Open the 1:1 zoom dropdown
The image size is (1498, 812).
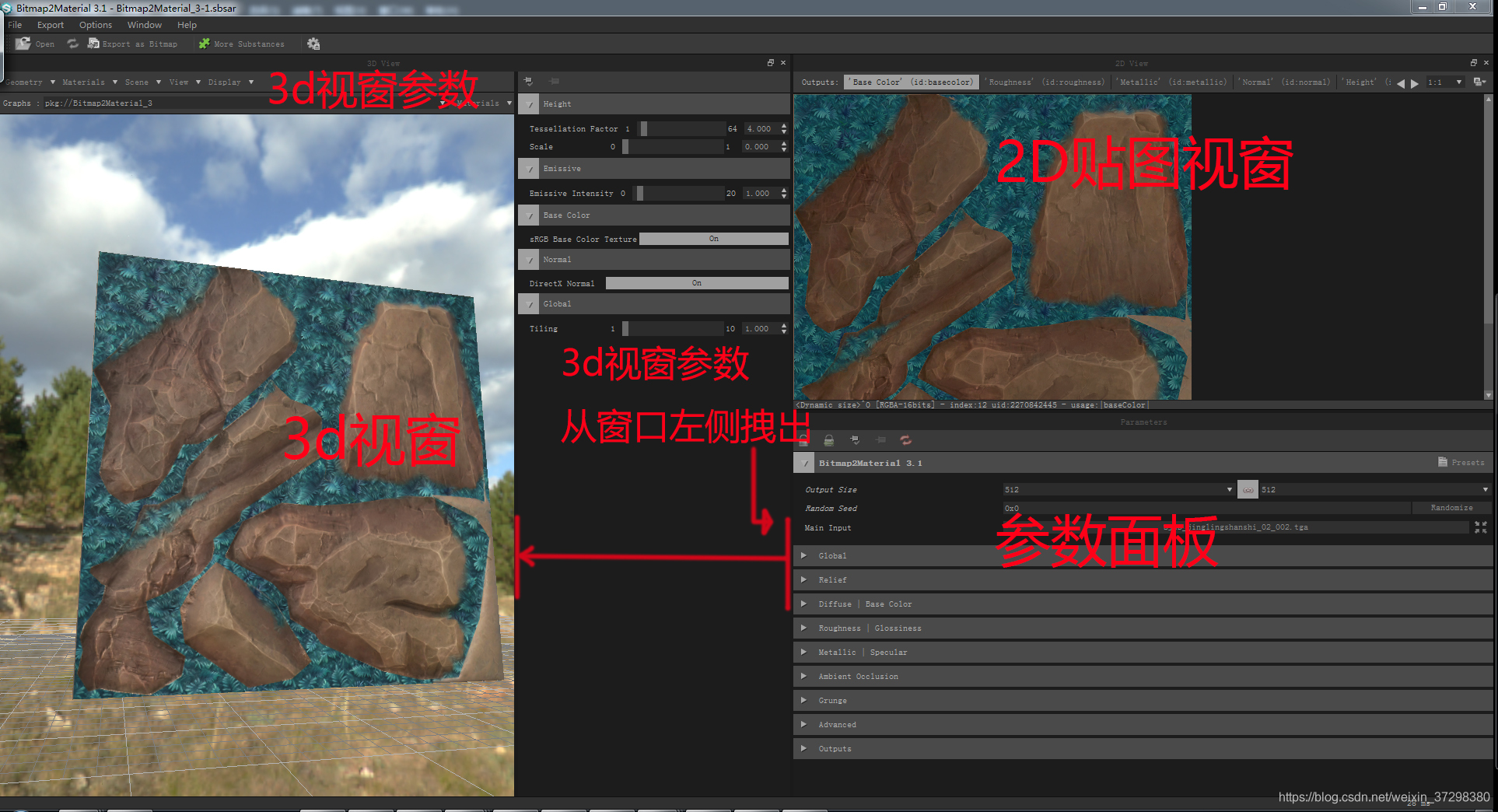point(1445,82)
